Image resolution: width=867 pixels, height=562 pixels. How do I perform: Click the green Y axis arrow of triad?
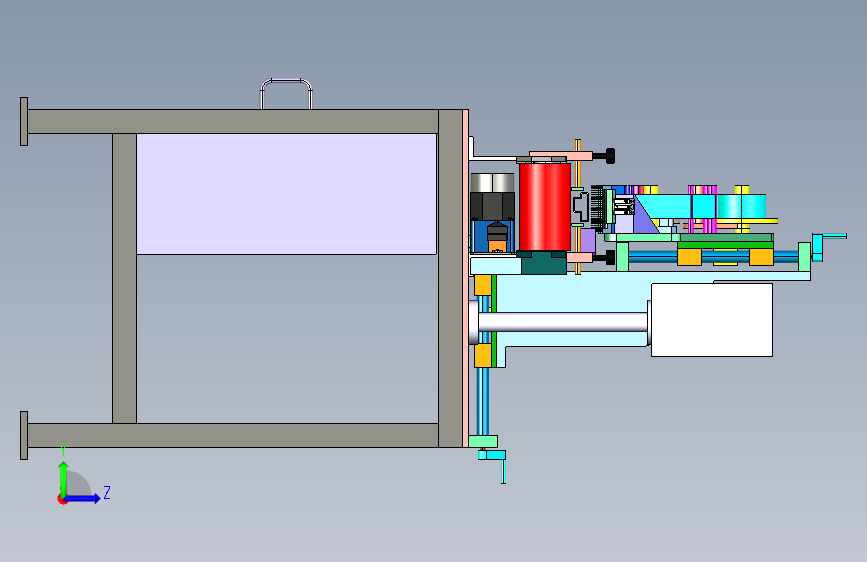[x=64, y=478]
